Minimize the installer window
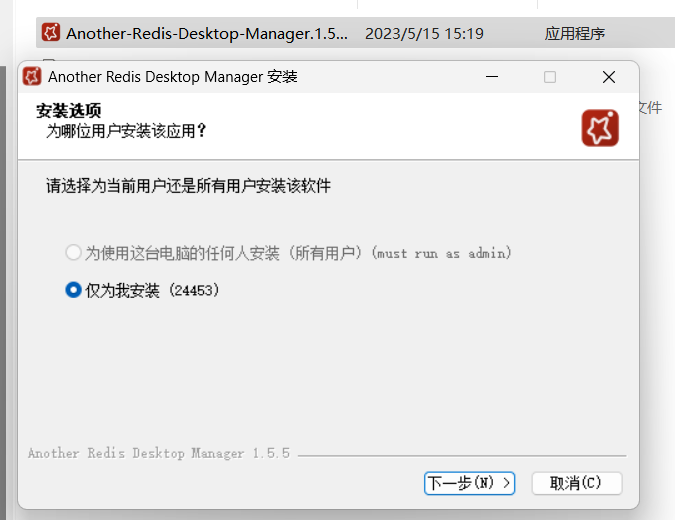675x520 pixels. tap(492, 77)
